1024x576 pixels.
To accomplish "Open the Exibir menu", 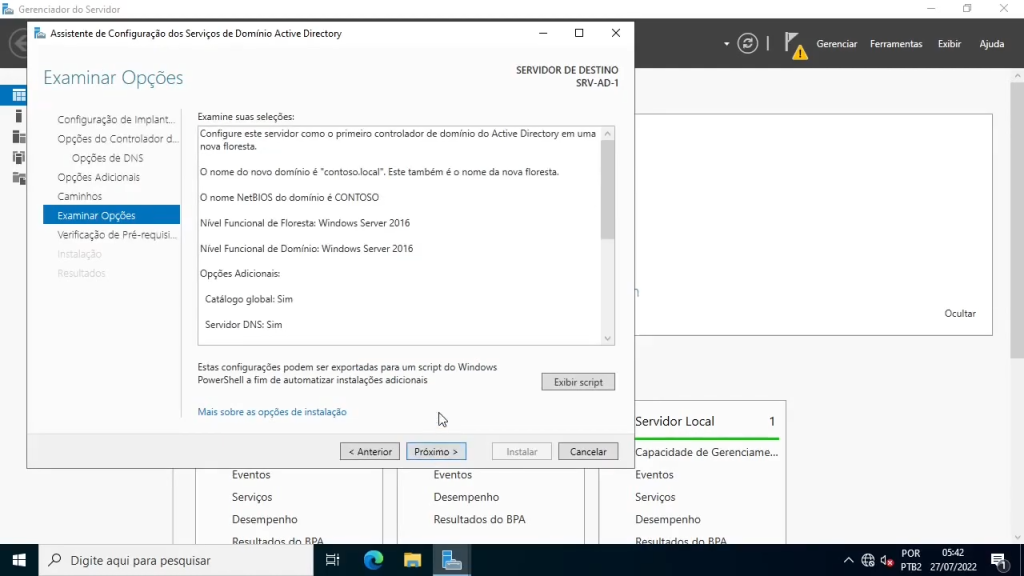I will (x=950, y=44).
